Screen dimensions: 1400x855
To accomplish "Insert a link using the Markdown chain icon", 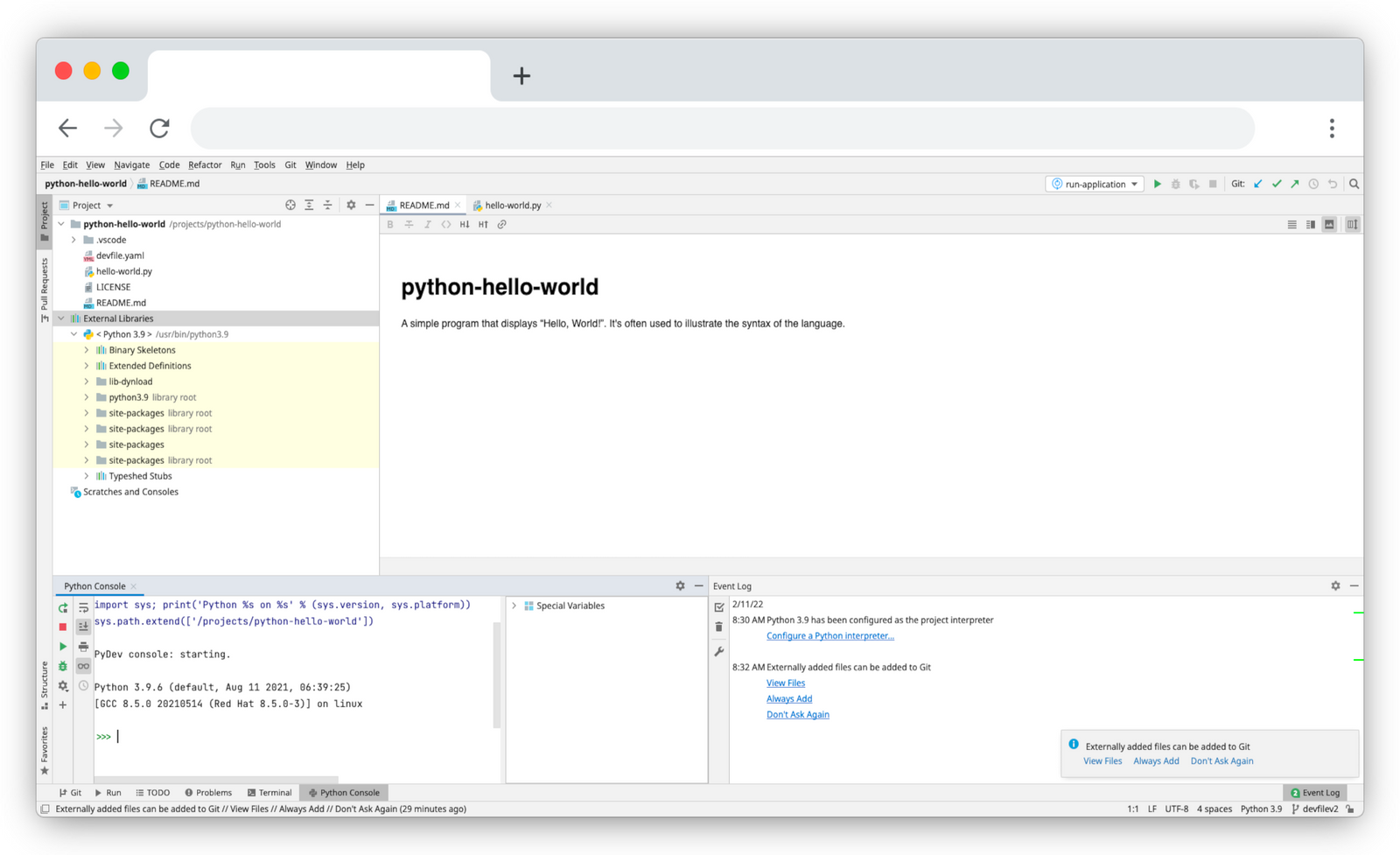I will tap(501, 224).
